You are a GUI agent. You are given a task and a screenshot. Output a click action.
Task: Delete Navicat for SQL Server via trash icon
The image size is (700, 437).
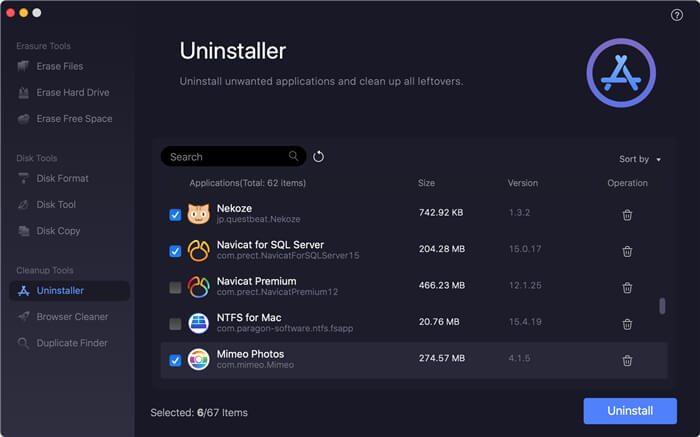627,251
